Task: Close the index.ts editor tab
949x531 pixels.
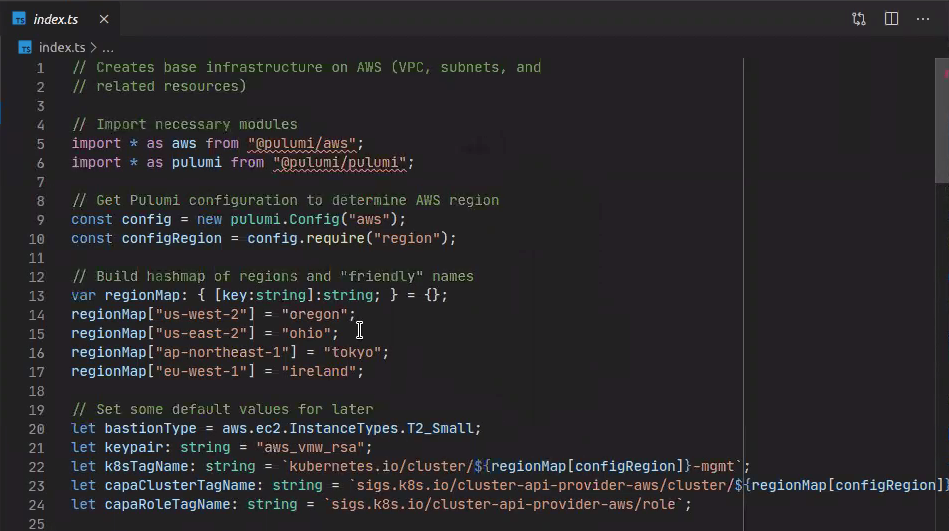Action: 104,19
